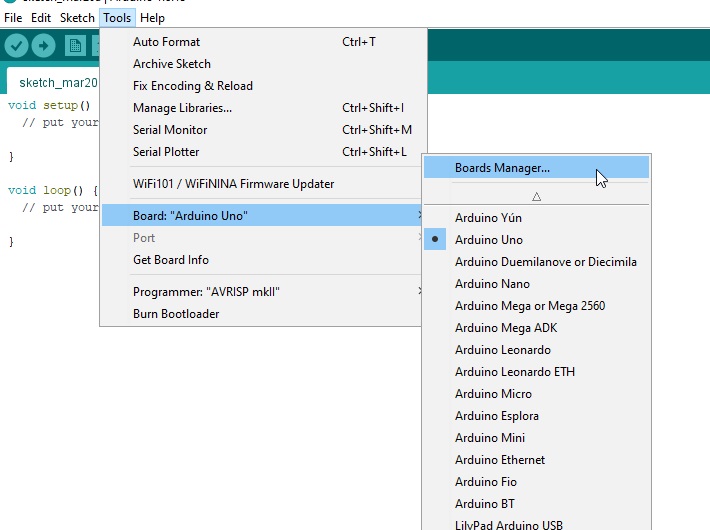Click the Upload arrow toolbar icon
This screenshot has height=530, width=710.
[x=43, y=46]
